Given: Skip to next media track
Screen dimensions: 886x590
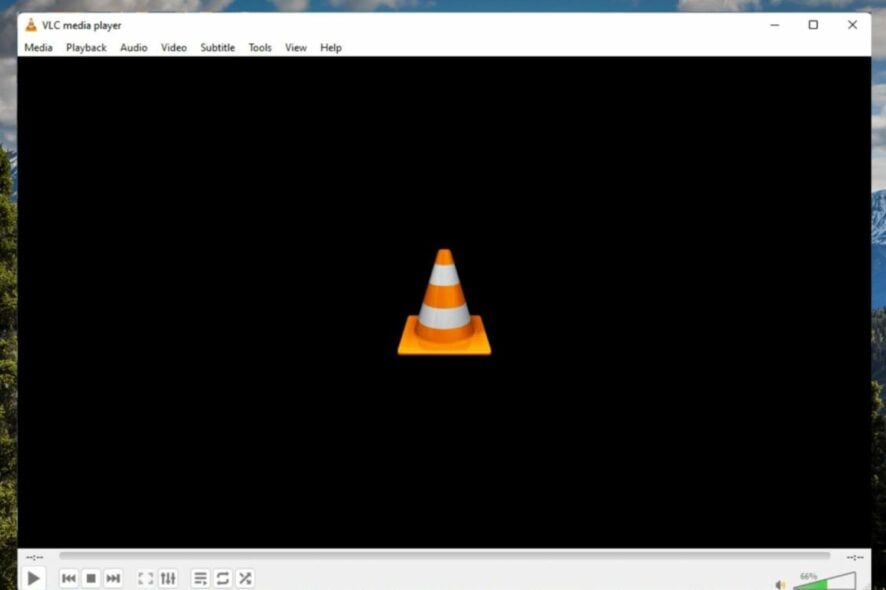Looking at the screenshot, I should click(113, 578).
